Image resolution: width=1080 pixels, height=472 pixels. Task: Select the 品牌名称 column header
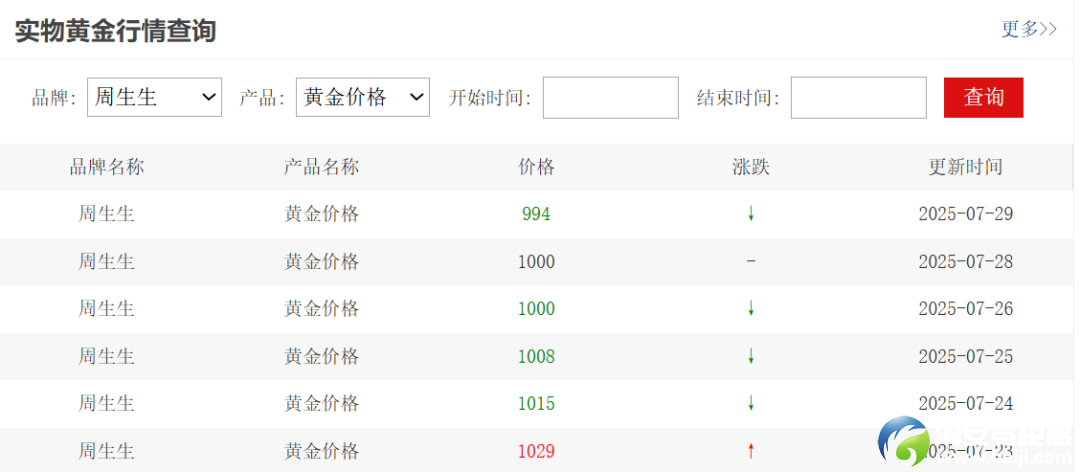pyautogui.click(x=107, y=167)
